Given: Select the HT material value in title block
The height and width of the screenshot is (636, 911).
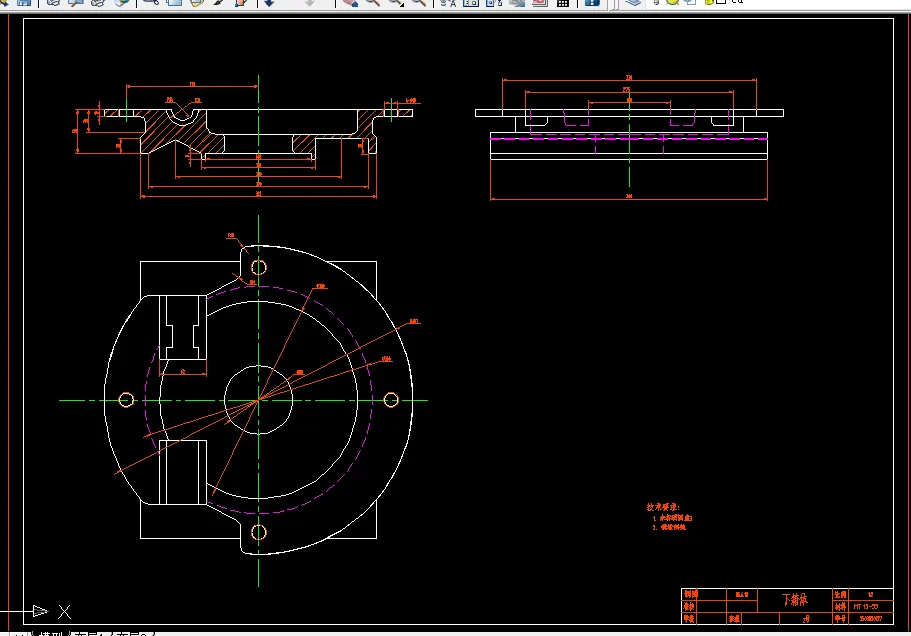Looking at the screenshot, I should (865, 606).
